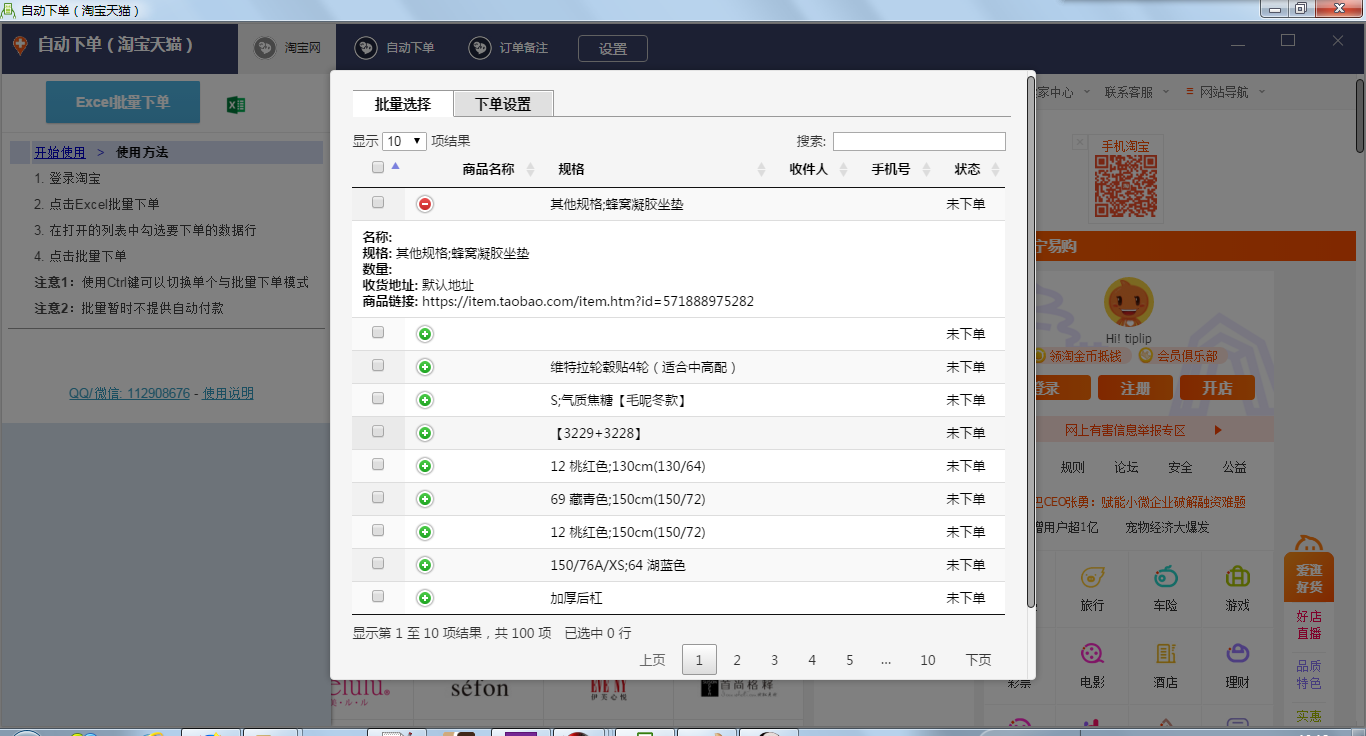Screen dimensions: 1366x736
Task: Click the 设置 button
Action: (613, 48)
